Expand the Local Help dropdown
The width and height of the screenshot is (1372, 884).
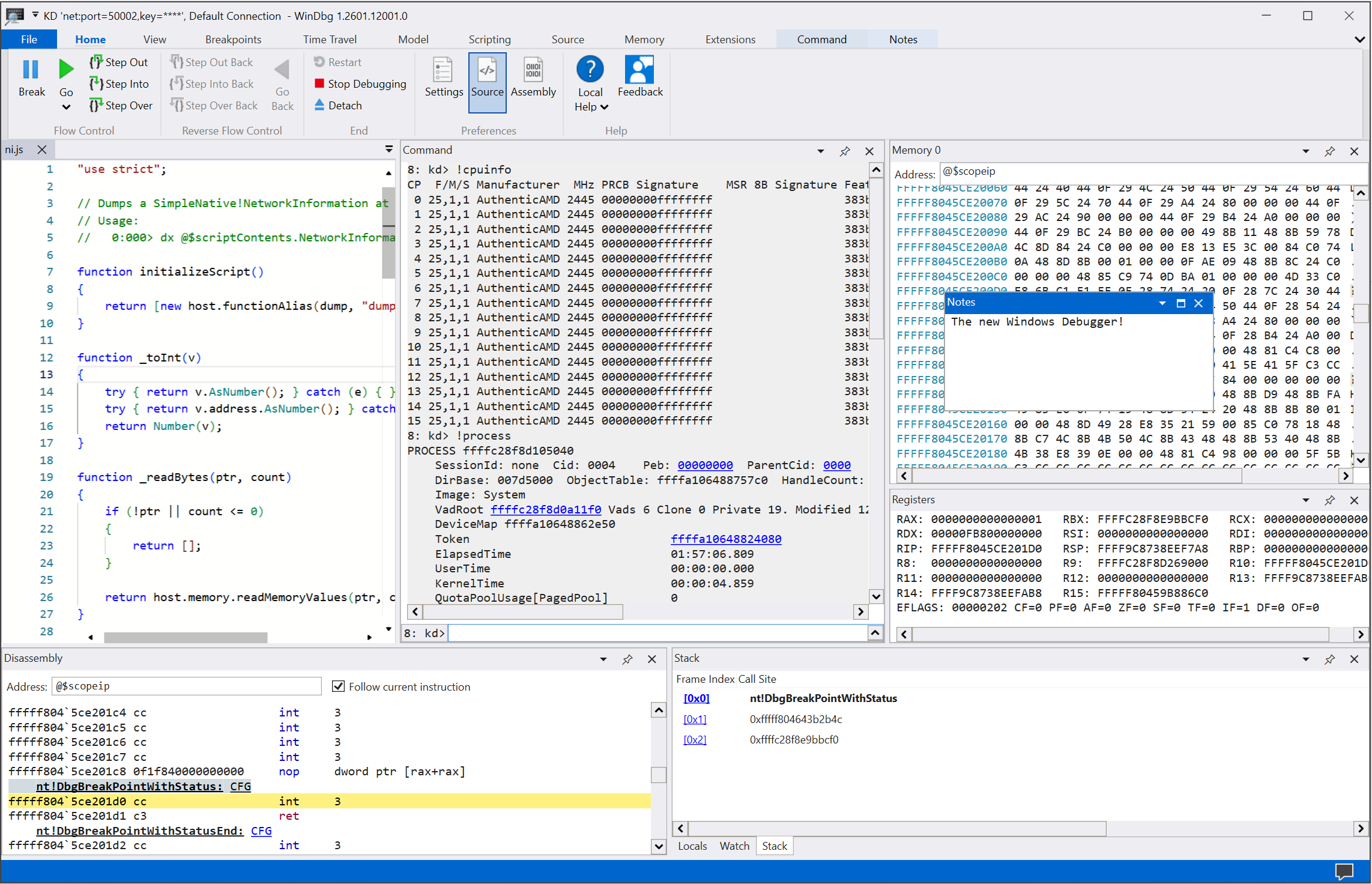(x=604, y=107)
